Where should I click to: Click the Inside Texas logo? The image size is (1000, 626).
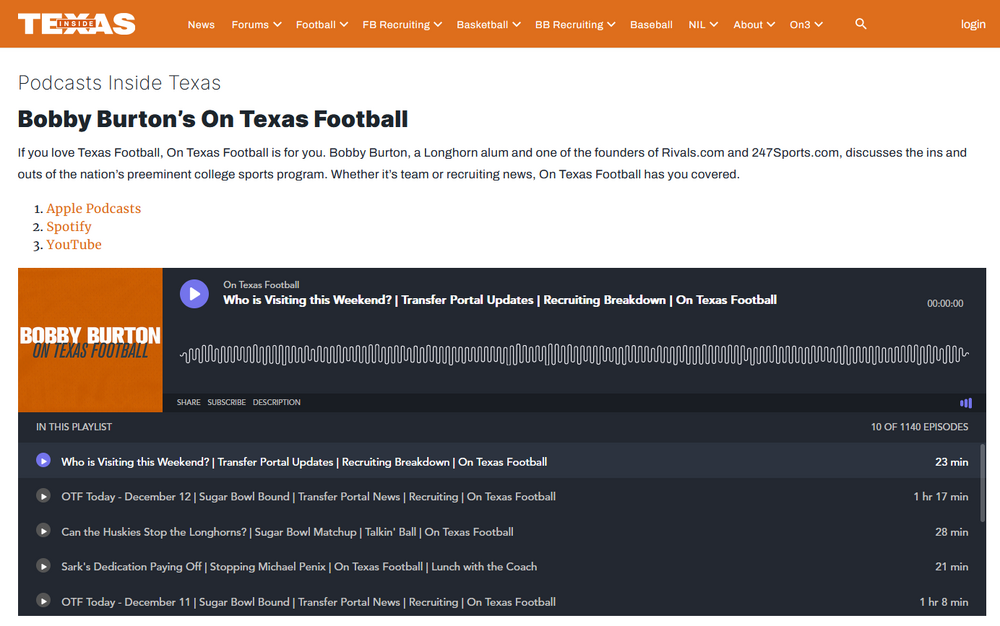point(76,24)
